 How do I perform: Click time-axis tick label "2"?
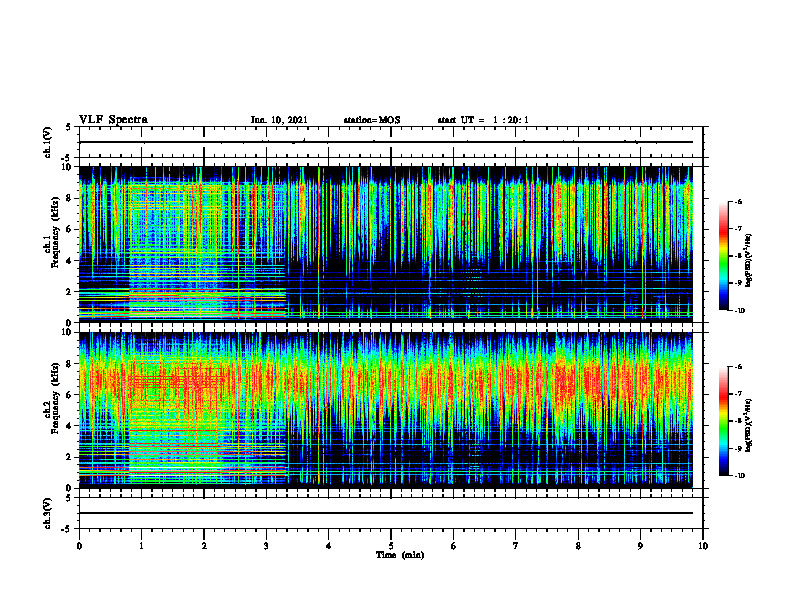point(204,546)
